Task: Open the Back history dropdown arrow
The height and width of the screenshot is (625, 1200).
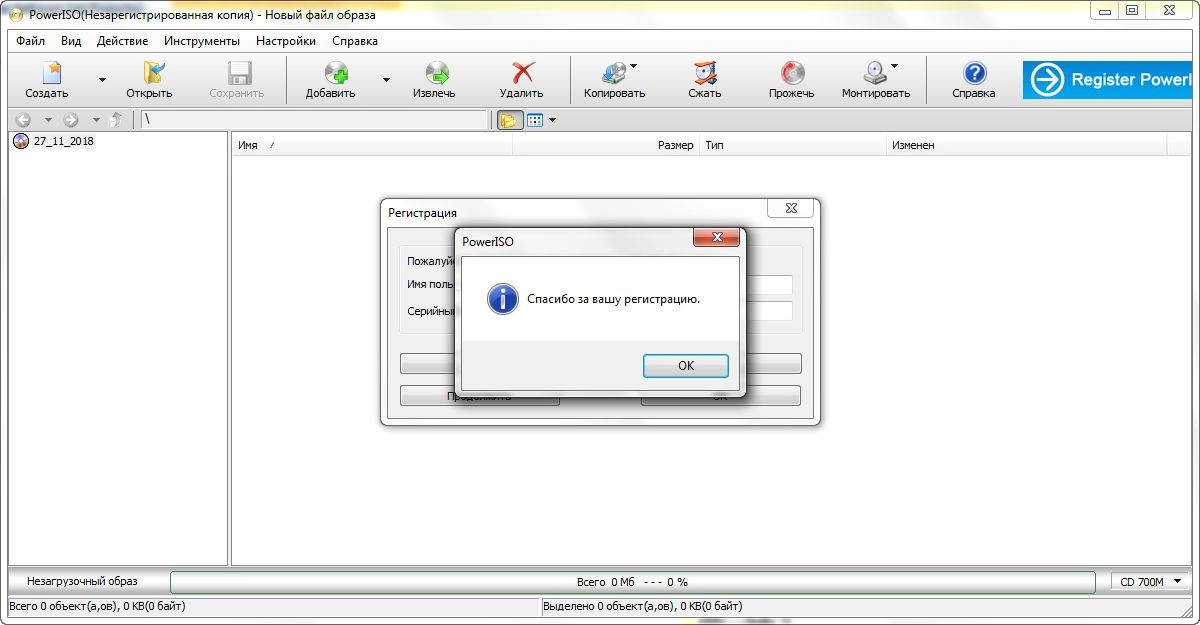Action: pos(47,120)
